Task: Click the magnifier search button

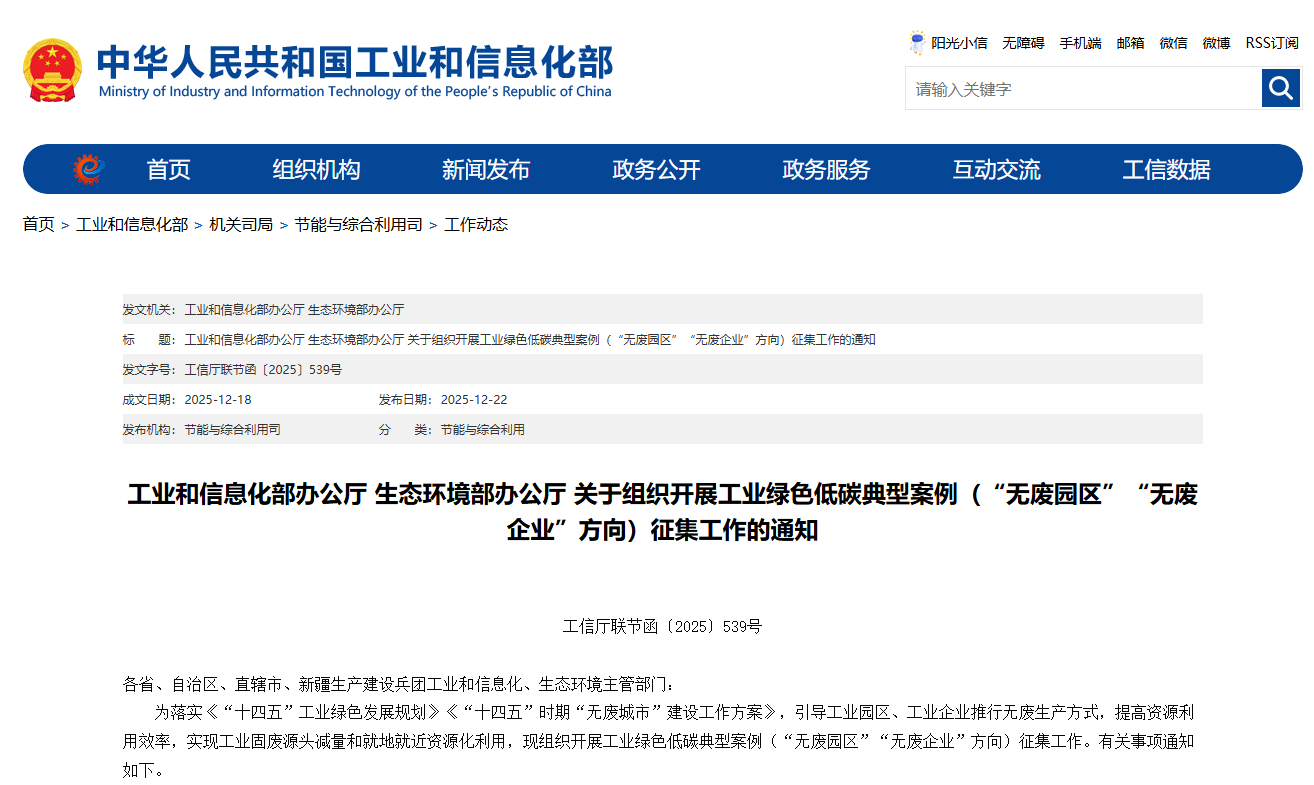Action: 1281,89
